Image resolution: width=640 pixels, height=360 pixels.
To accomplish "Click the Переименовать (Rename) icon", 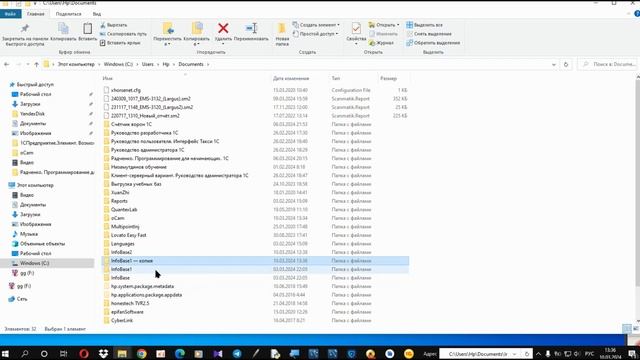I will pyautogui.click(x=251, y=28).
